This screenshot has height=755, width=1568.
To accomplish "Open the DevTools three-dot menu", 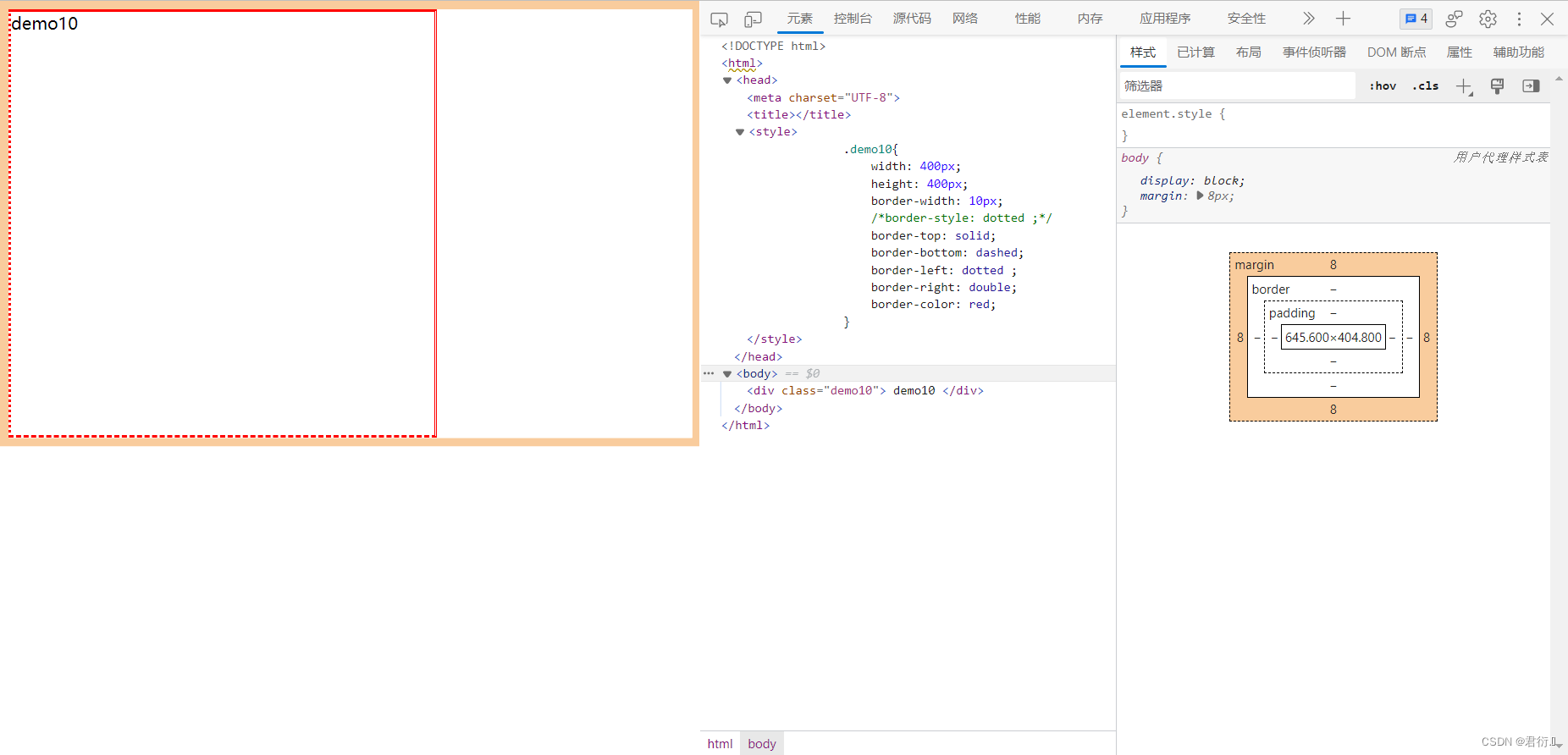I will click(x=1519, y=19).
